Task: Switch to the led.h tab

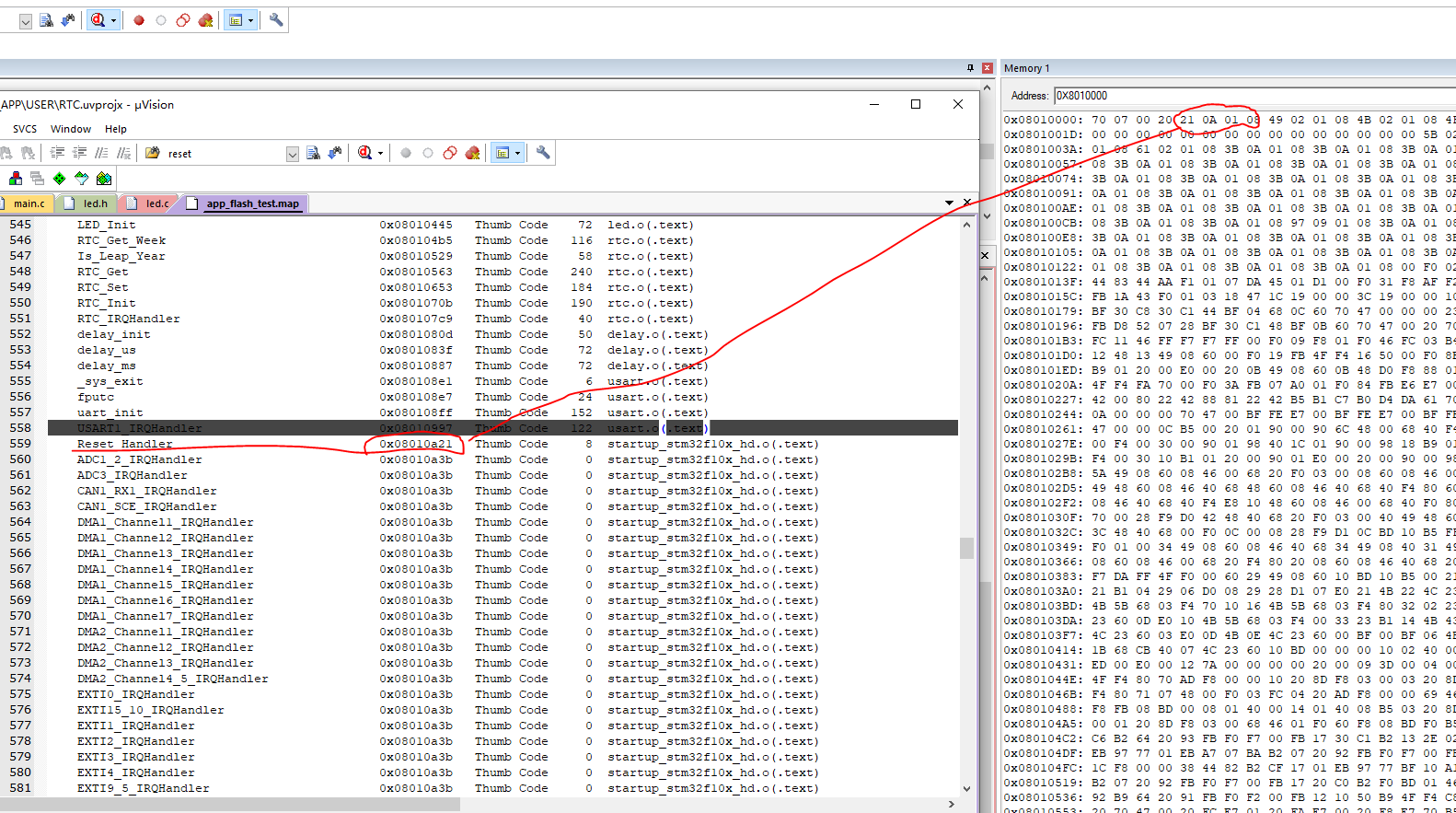Action: tap(88, 203)
